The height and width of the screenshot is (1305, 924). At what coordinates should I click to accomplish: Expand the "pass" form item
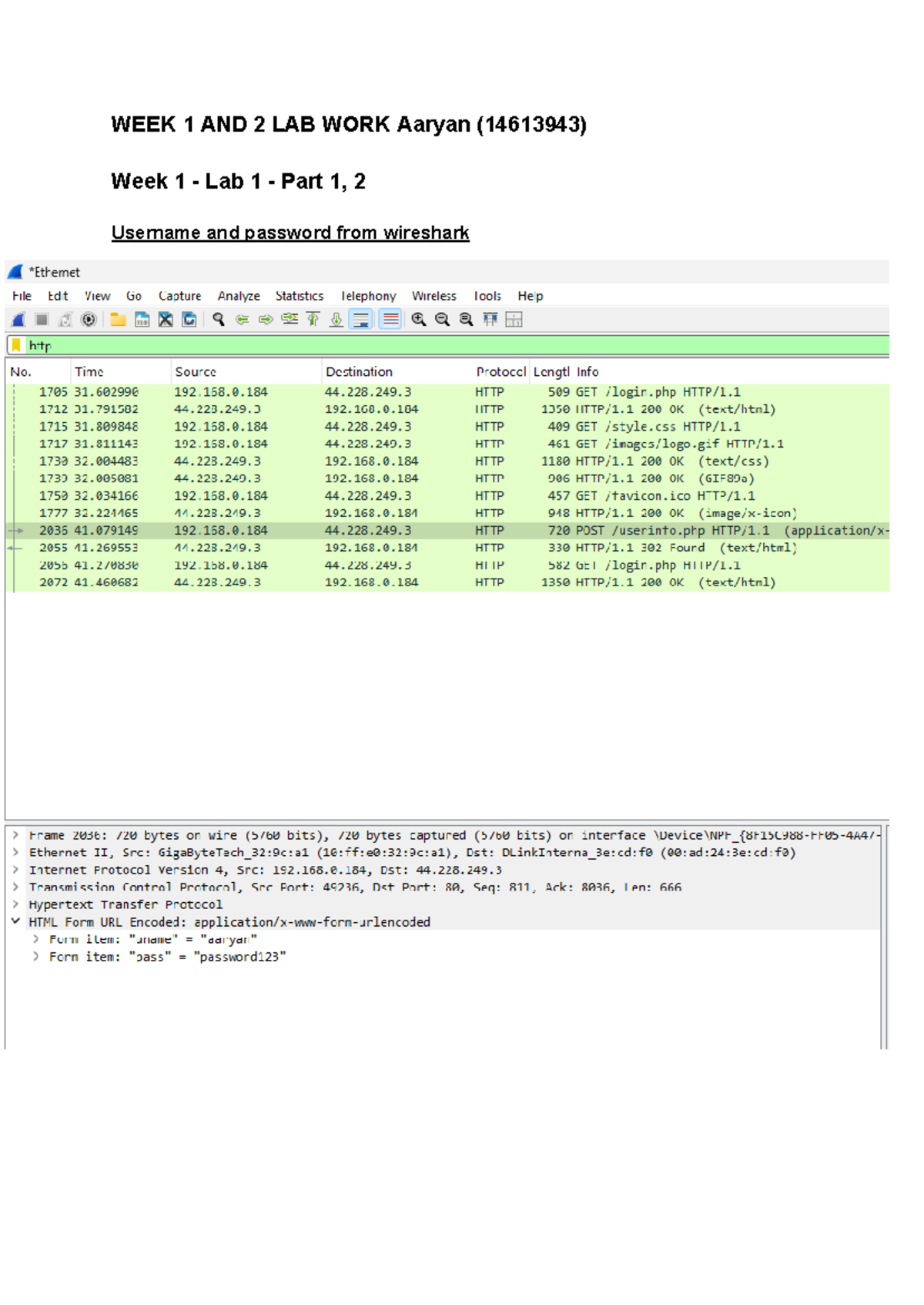click(x=35, y=957)
